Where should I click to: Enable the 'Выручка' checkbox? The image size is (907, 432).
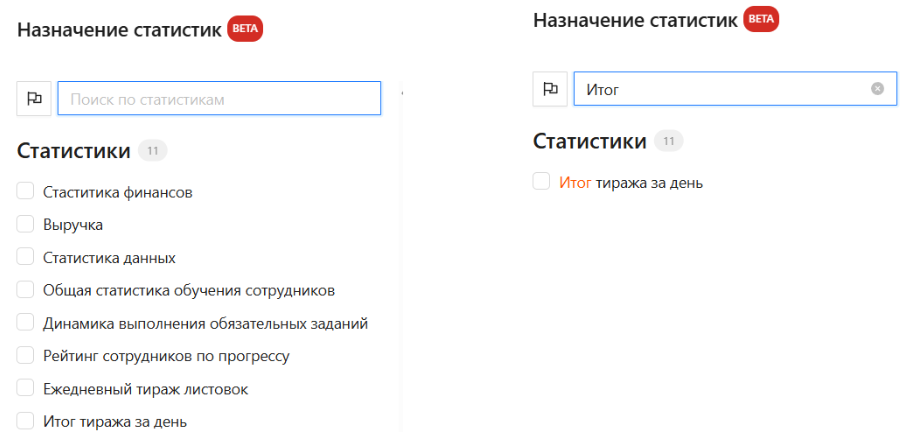point(26,225)
